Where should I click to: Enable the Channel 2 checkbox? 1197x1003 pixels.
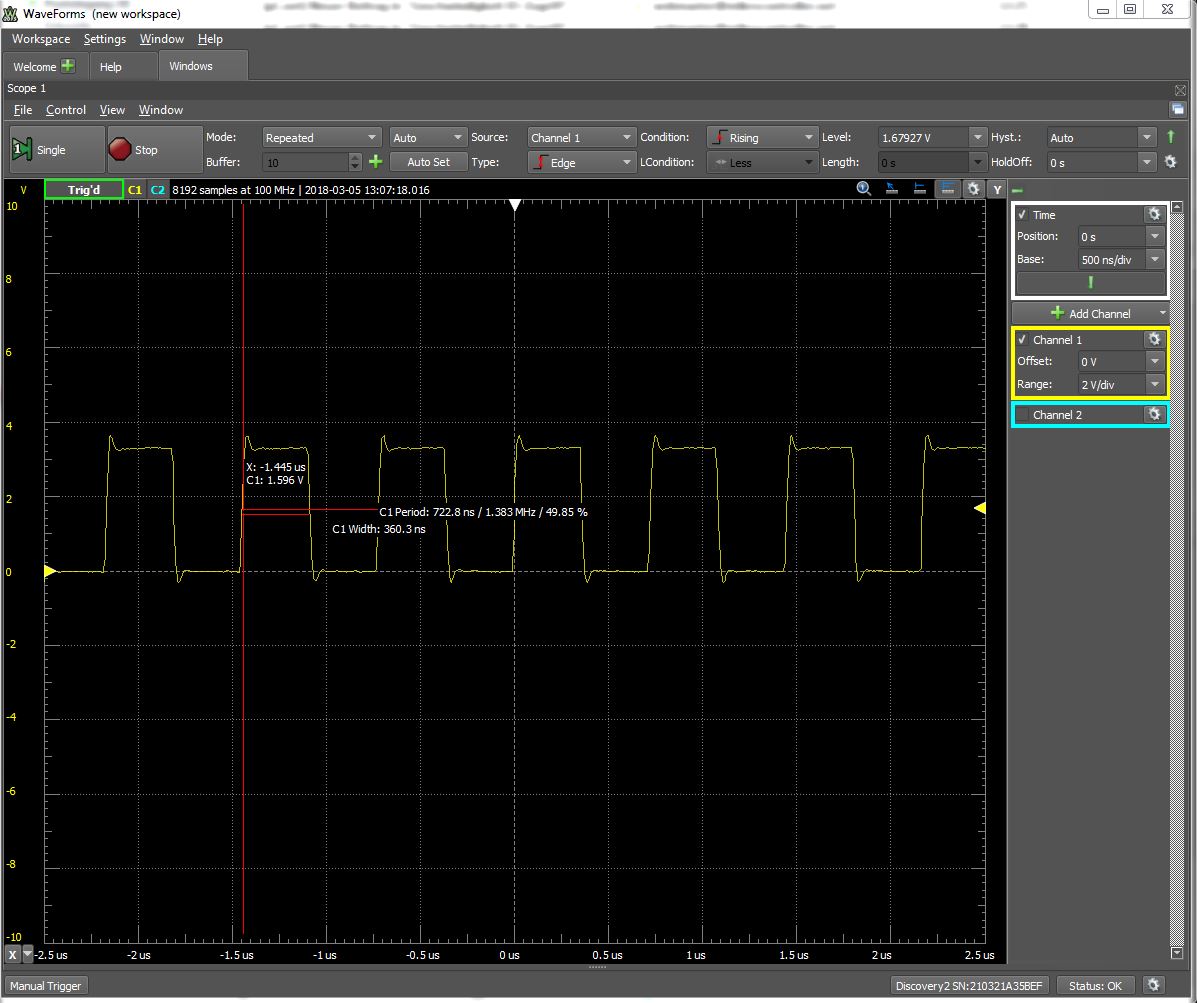pos(1022,414)
